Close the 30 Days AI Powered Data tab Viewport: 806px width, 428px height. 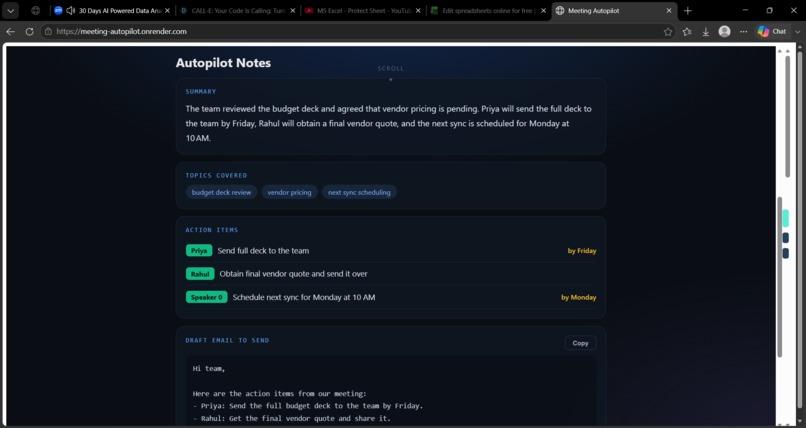coord(167,10)
